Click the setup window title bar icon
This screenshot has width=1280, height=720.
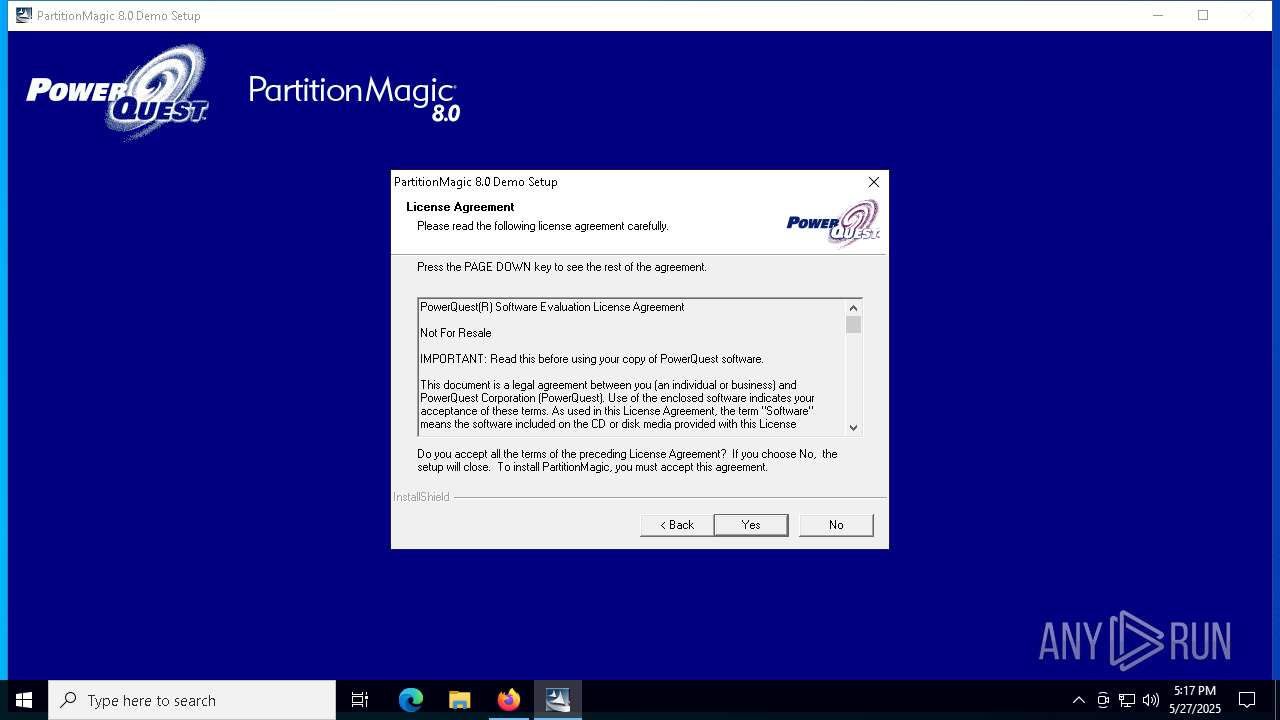pyautogui.click(x=24, y=15)
